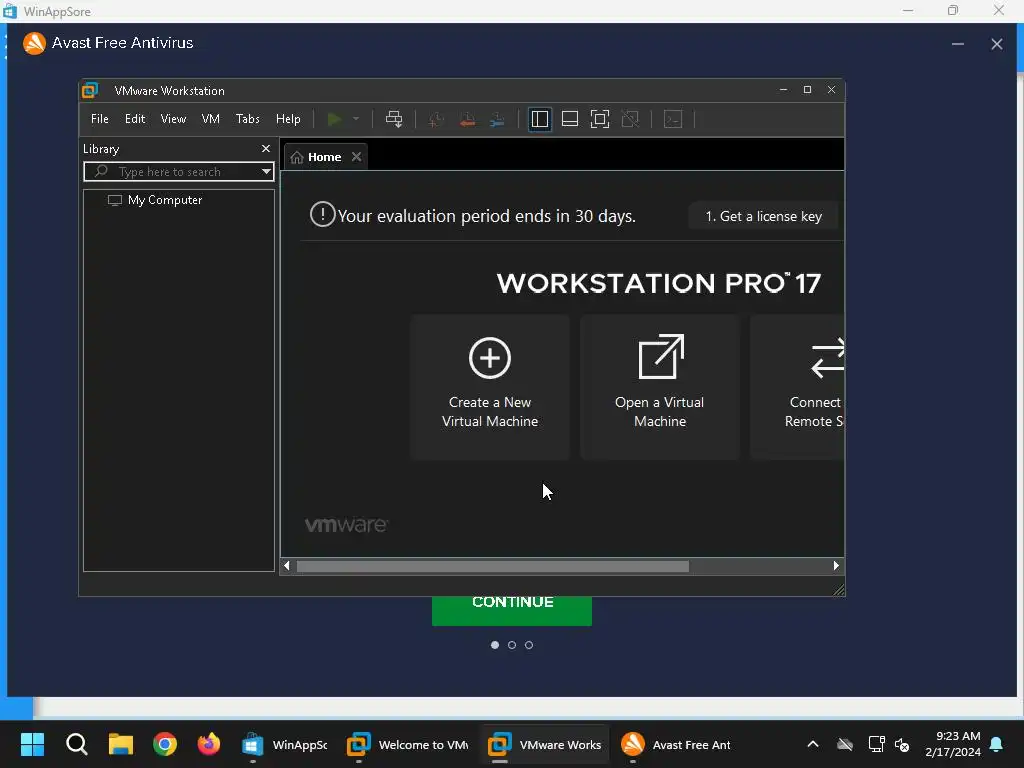Click the VMware Workstation title bar icon

click(x=90, y=90)
